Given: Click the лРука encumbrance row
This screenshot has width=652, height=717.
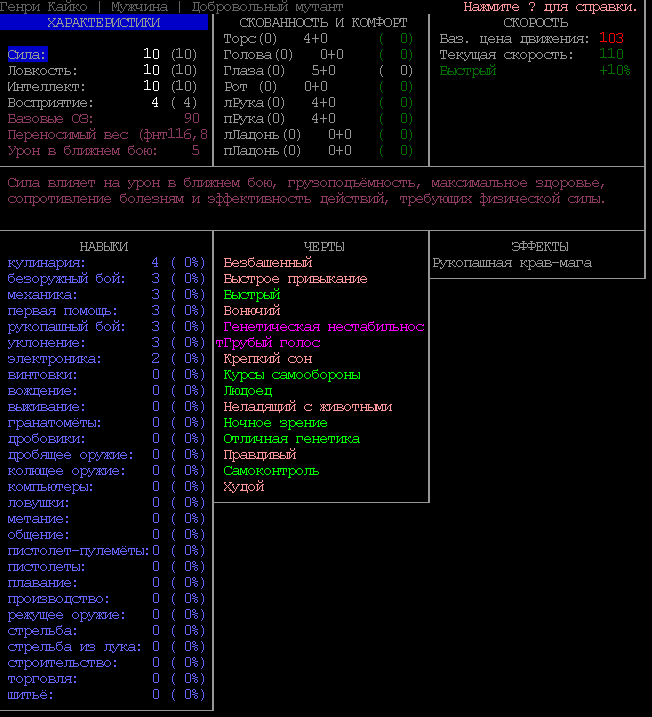Looking at the screenshot, I should [318, 102].
